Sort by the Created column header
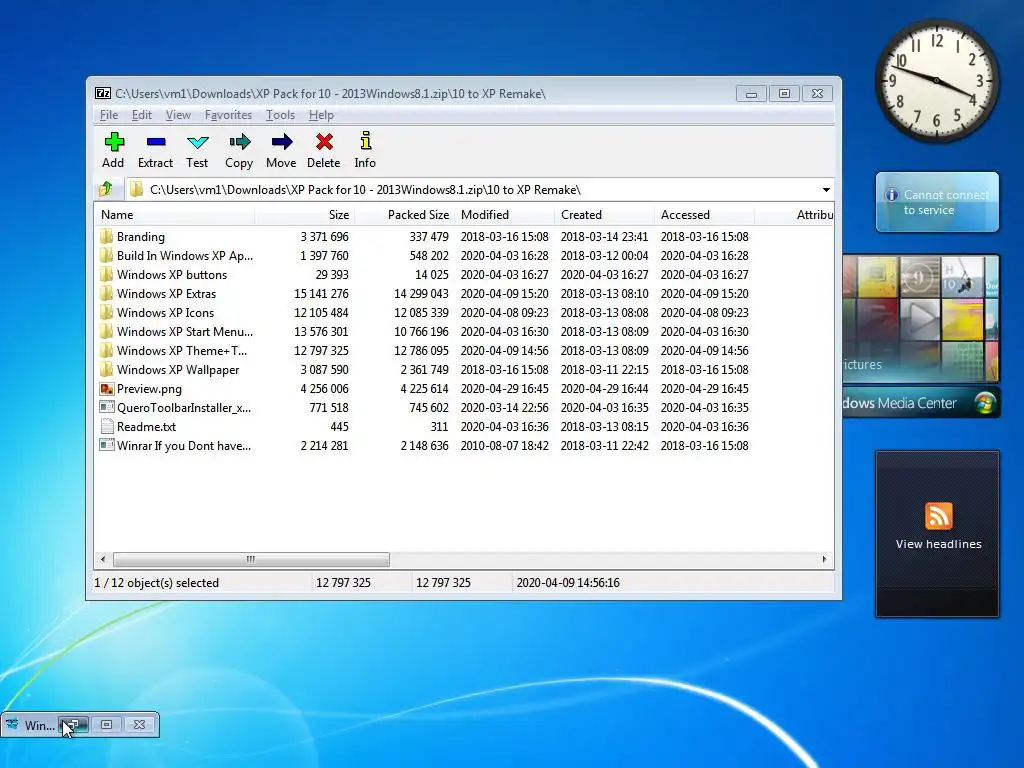Image resolution: width=1024 pixels, height=768 pixels. [604, 214]
